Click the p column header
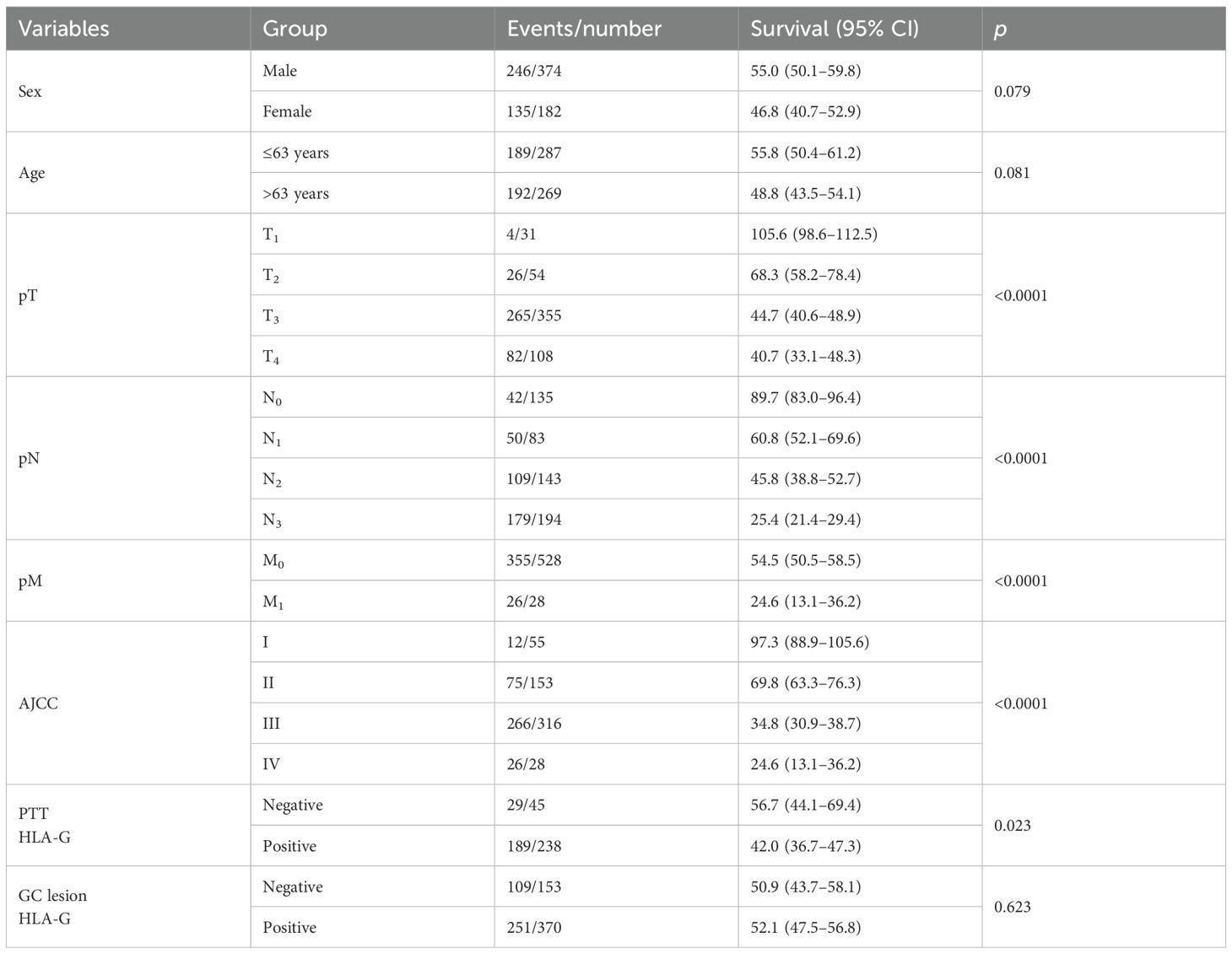The width and height of the screenshot is (1232, 954). pos(1001,29)
